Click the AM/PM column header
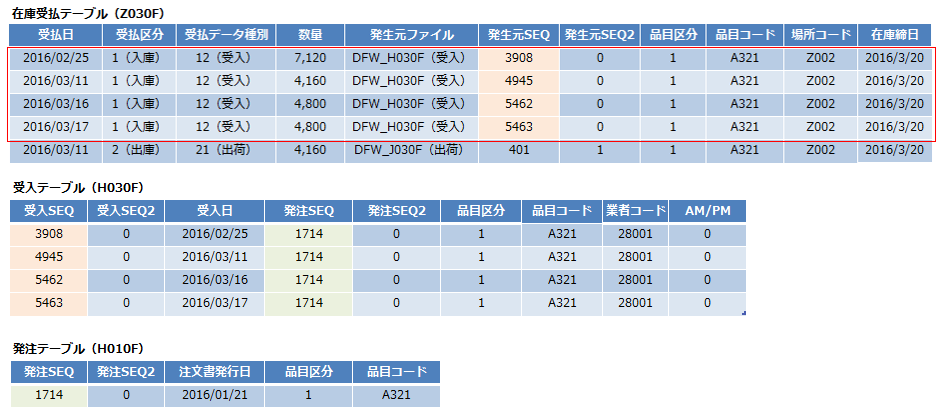This screenshot has width=944, height=420. 707,211
